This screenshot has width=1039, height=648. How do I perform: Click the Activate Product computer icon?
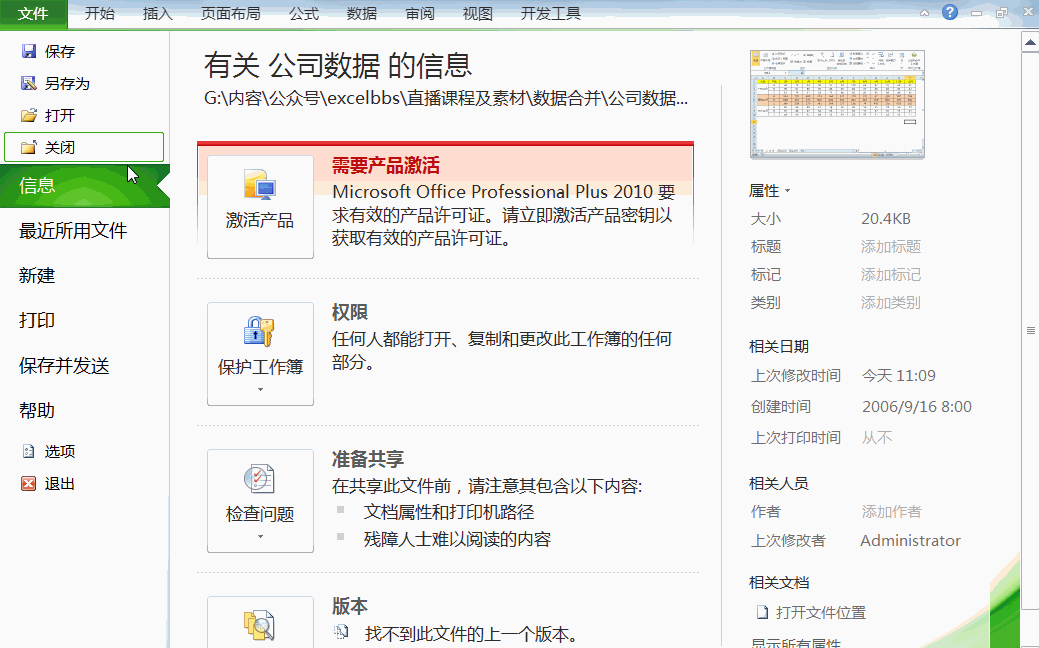pos(260,186)
